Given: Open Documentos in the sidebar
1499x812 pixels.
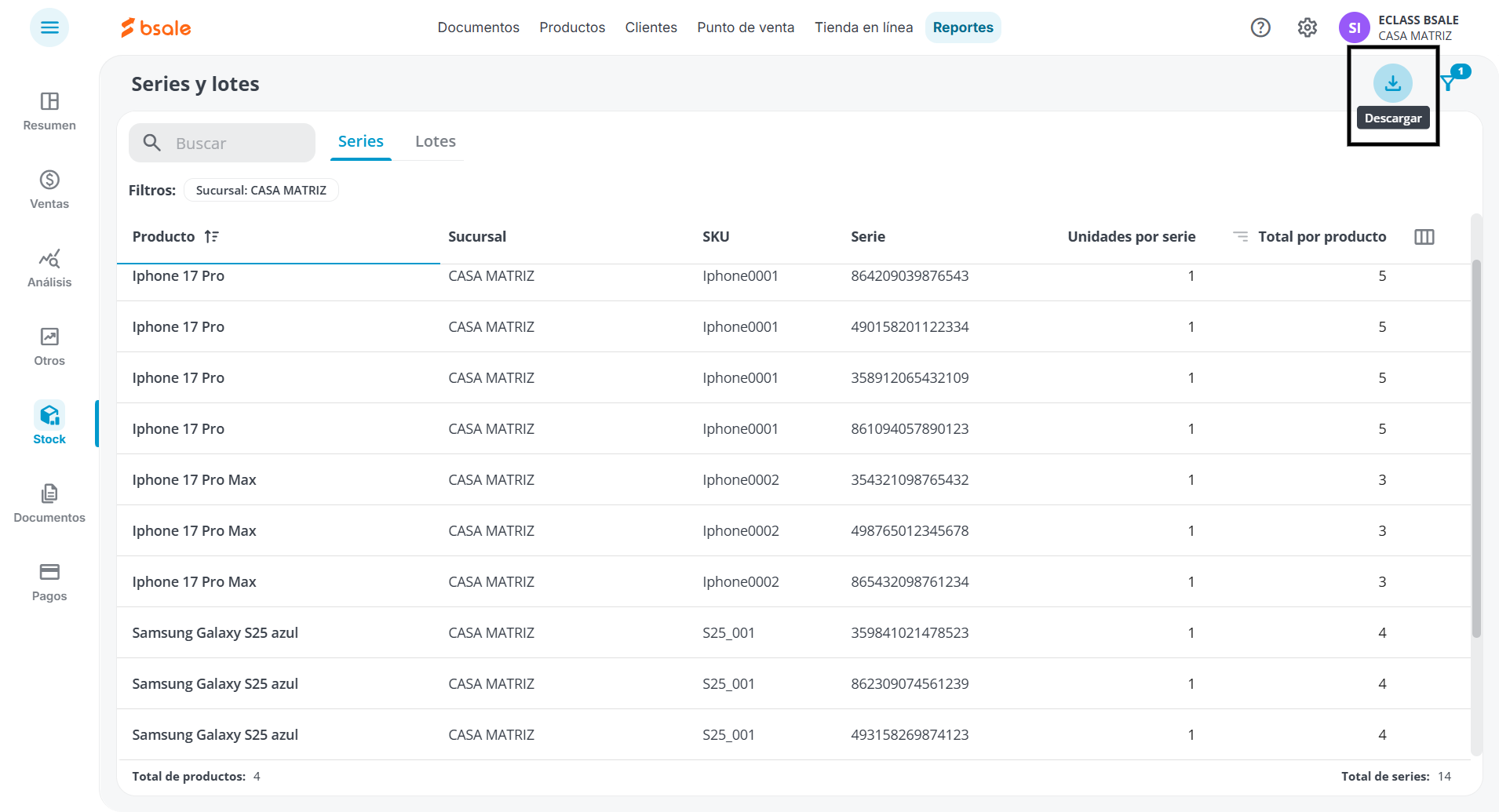Looking at the screenshot, I should point(49,503).
